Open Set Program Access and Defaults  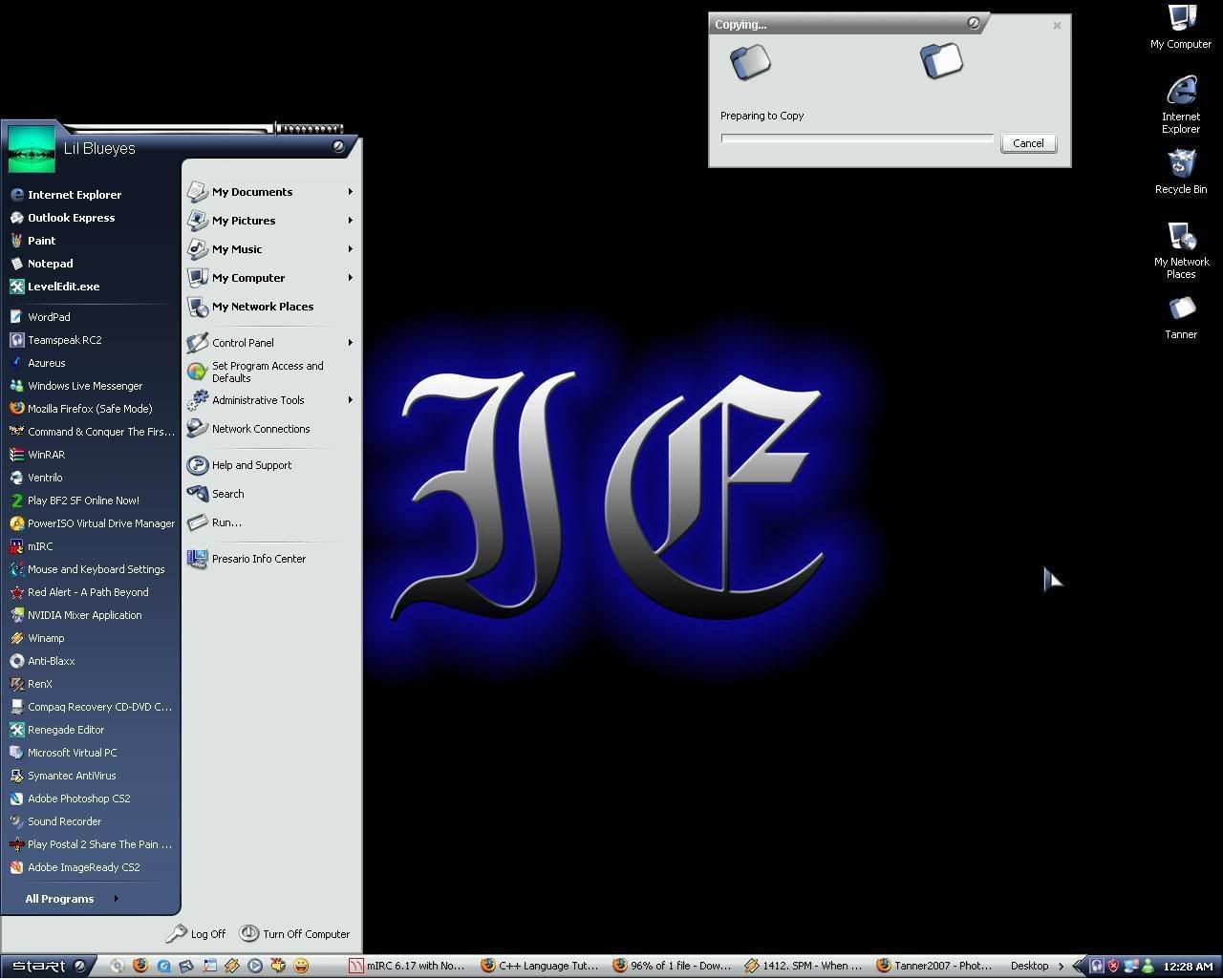click(x=255, y=372)
